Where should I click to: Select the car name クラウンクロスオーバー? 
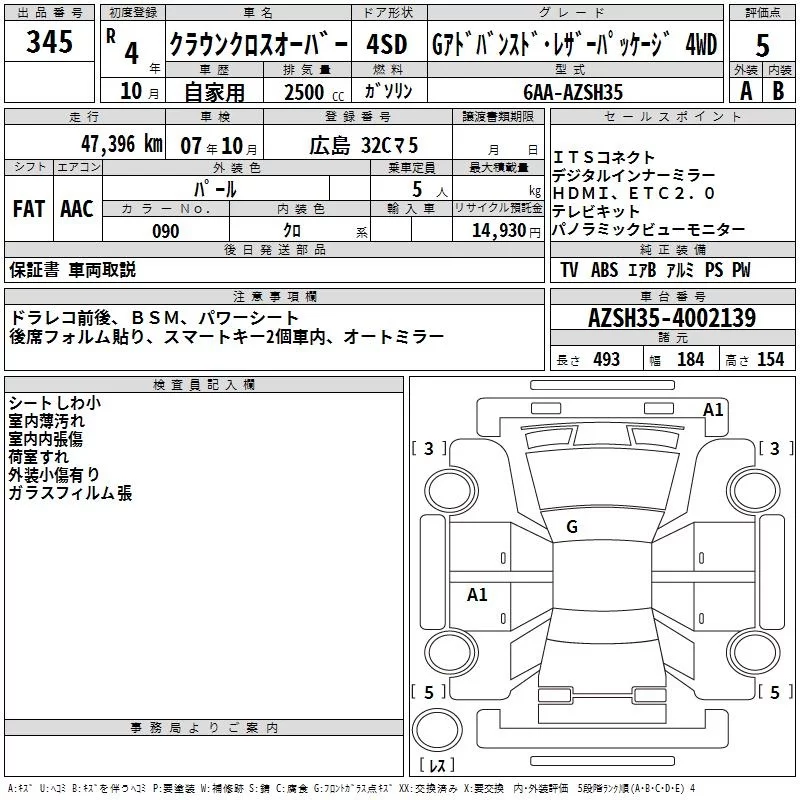[x=258, y=44]
